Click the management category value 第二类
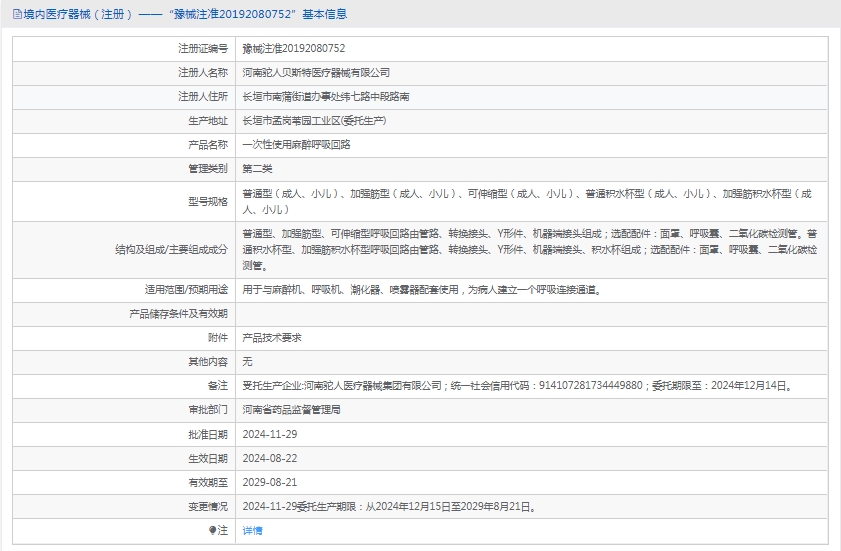The height and width of the screenshot is (551, 841). tap(257, 168)
